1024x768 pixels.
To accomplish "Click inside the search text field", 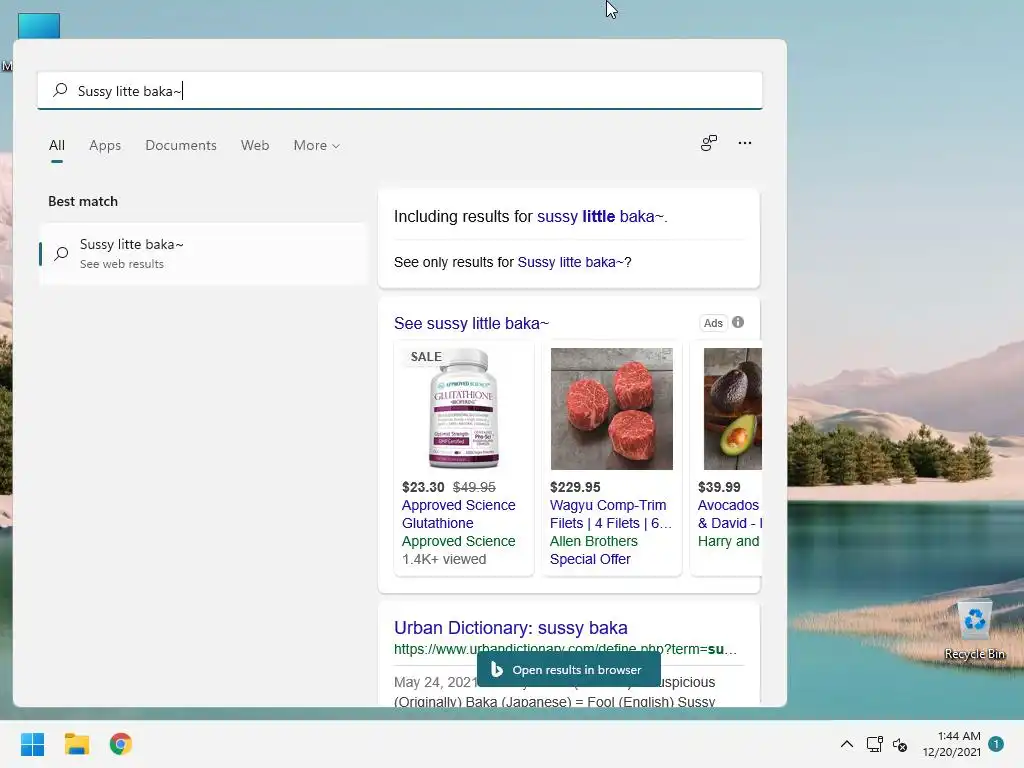I will (x=400, y=90).
